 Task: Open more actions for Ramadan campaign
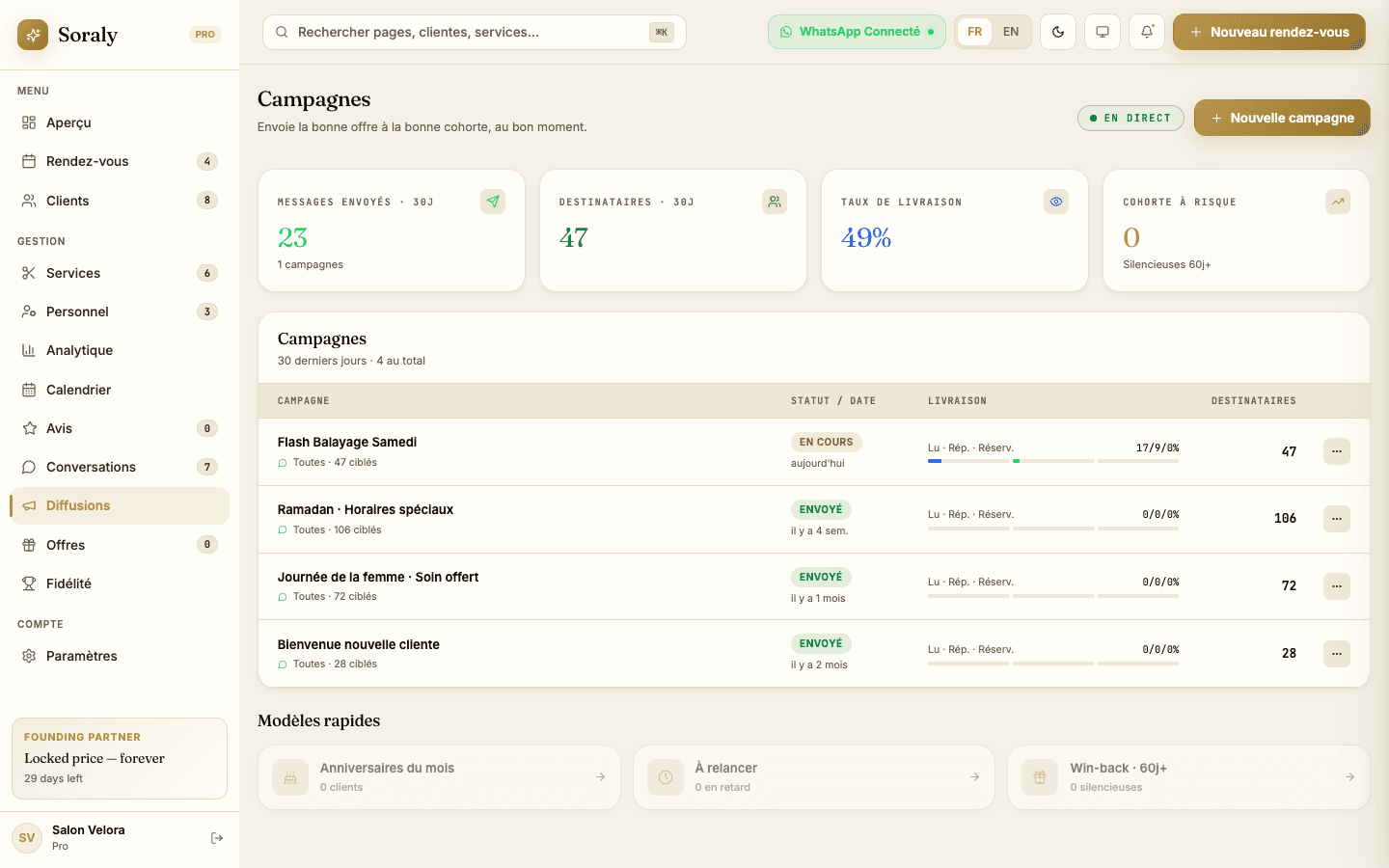[1337, 519]
